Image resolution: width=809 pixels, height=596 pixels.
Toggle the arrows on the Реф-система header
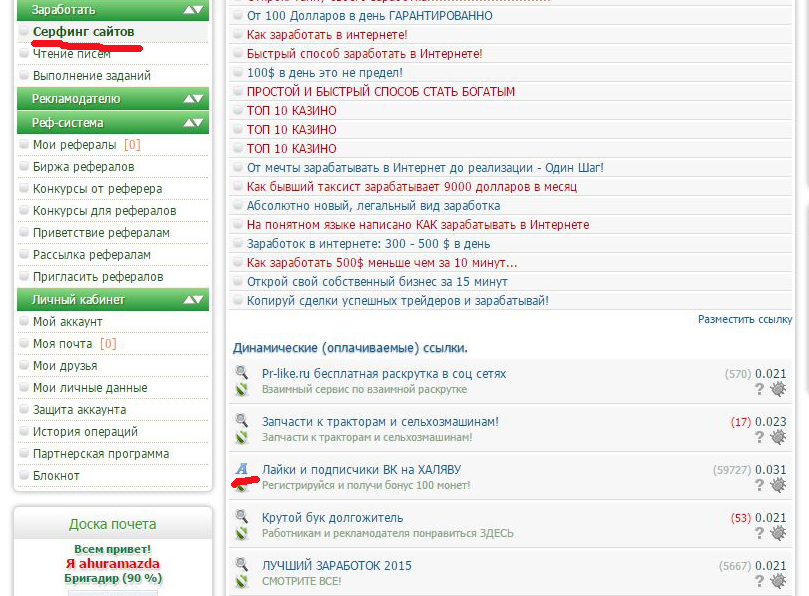point(193,123)
